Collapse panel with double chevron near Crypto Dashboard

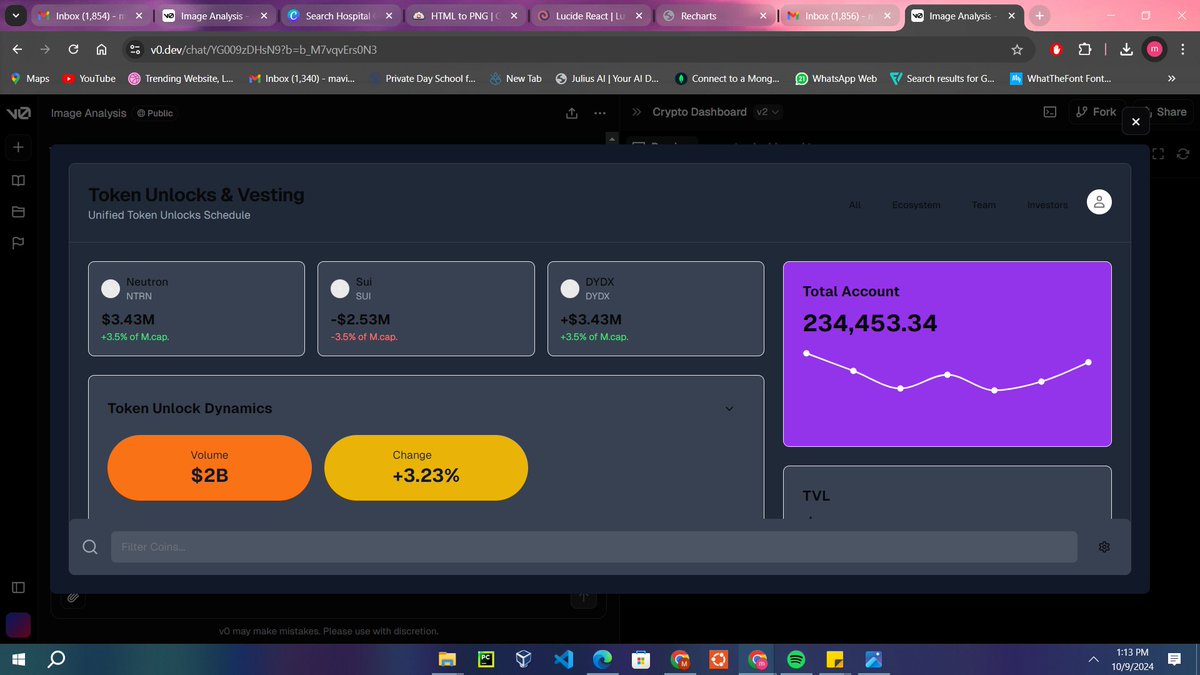(637, 112)
